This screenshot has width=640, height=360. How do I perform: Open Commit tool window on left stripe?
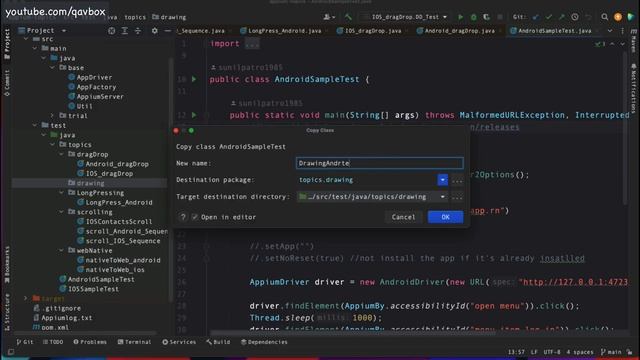(x=7, y=83)
